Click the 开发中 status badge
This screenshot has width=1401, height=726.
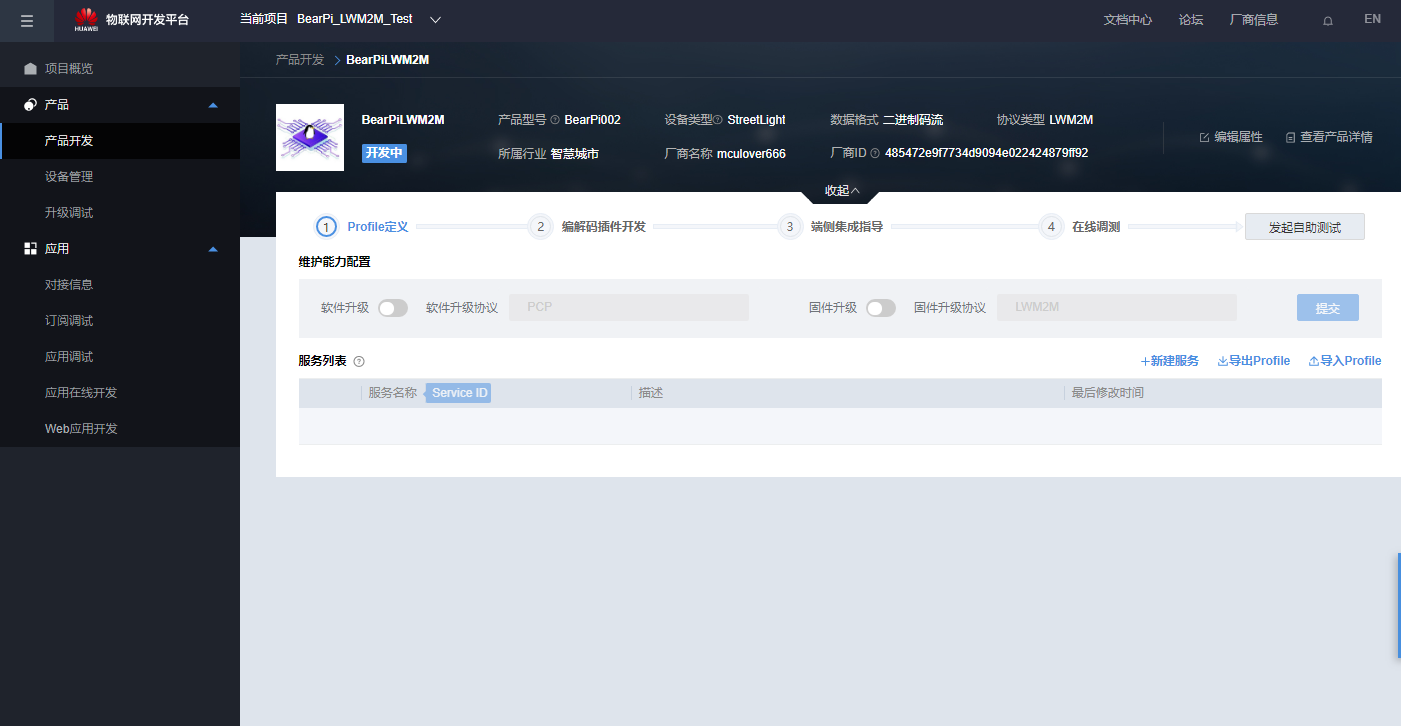384,153
